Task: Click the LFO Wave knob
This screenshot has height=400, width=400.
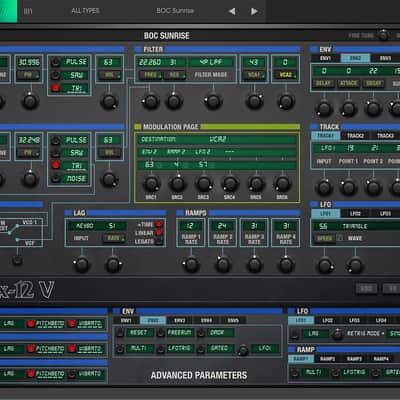Action: point(355,266)
